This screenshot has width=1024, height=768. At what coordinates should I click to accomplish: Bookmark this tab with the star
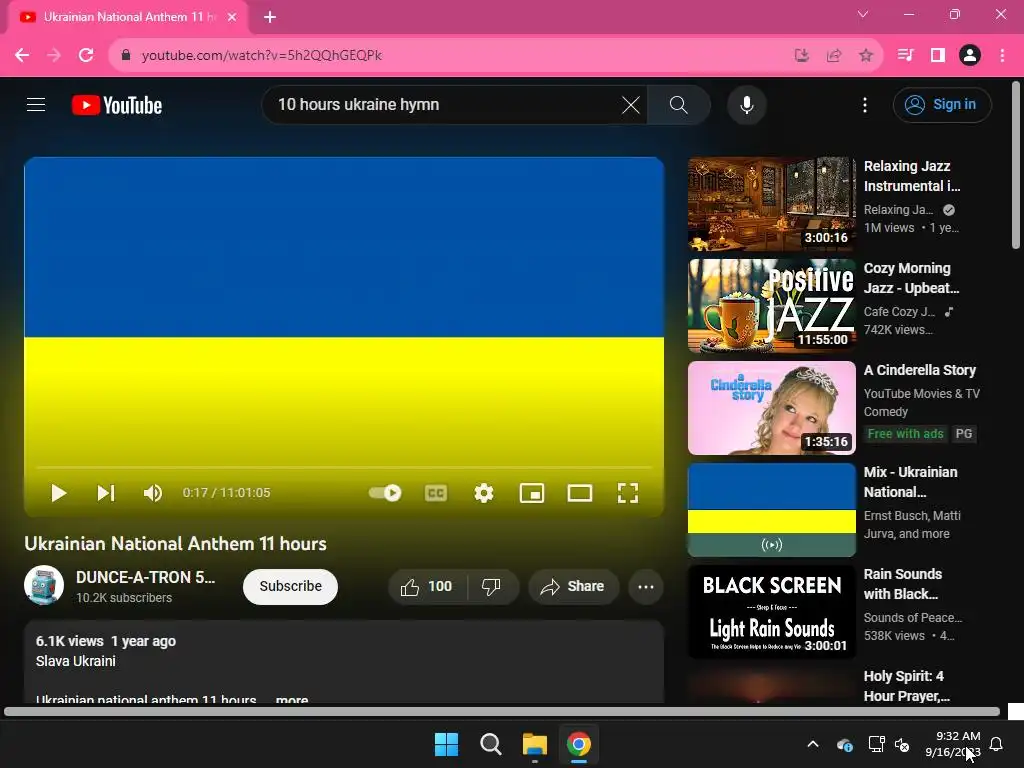pyautogui.click(x=866, y=56)
